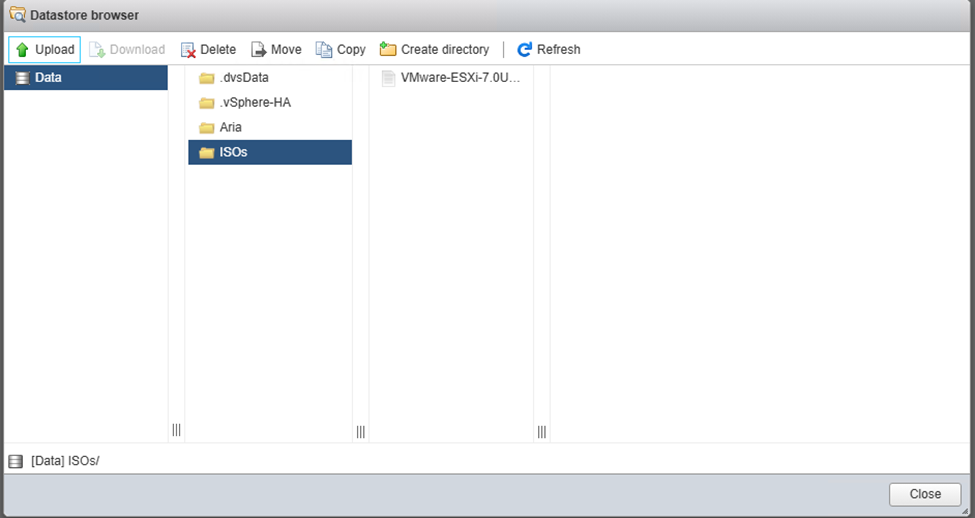Image resolution: width=975 pixels, height=518 pixels.
Task: Click the green Upload arrow icon
Action: click(x=22, y=50)
